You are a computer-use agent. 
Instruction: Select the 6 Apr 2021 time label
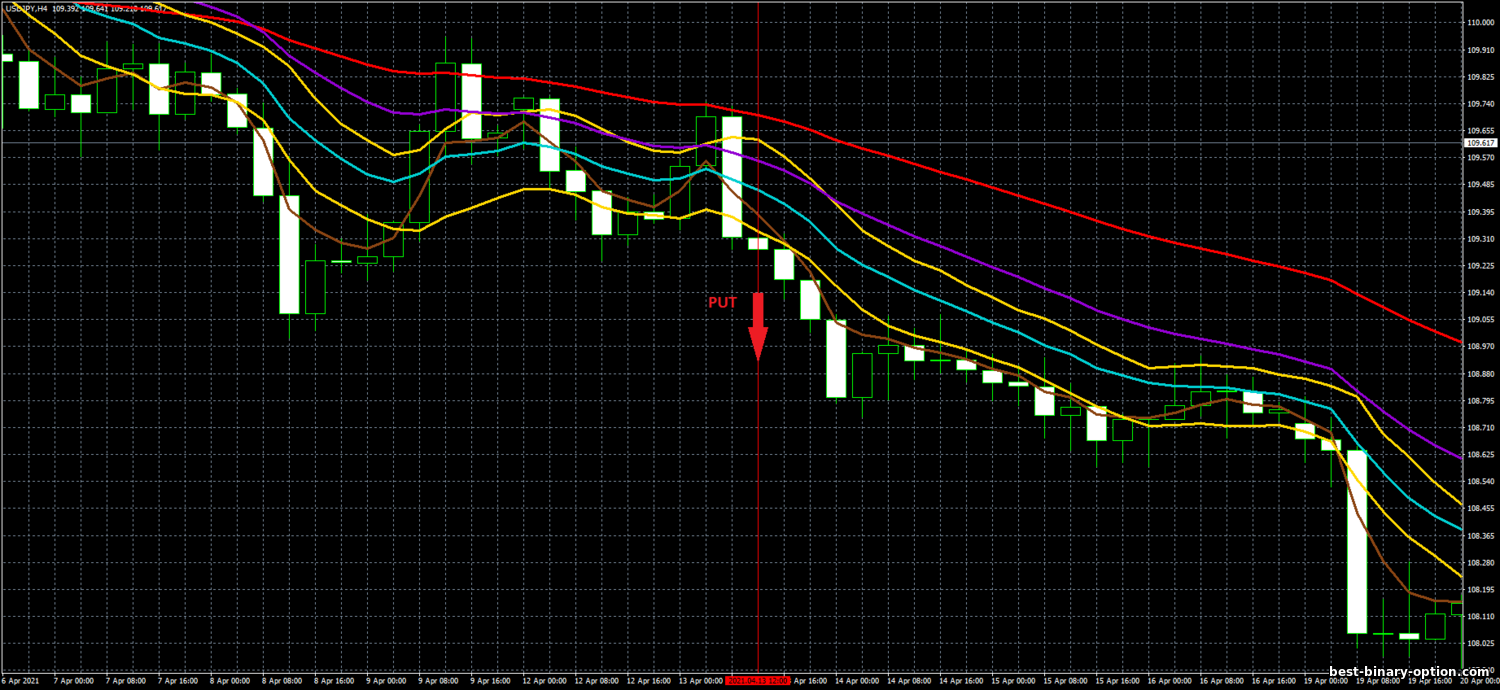tap(21, 681)
